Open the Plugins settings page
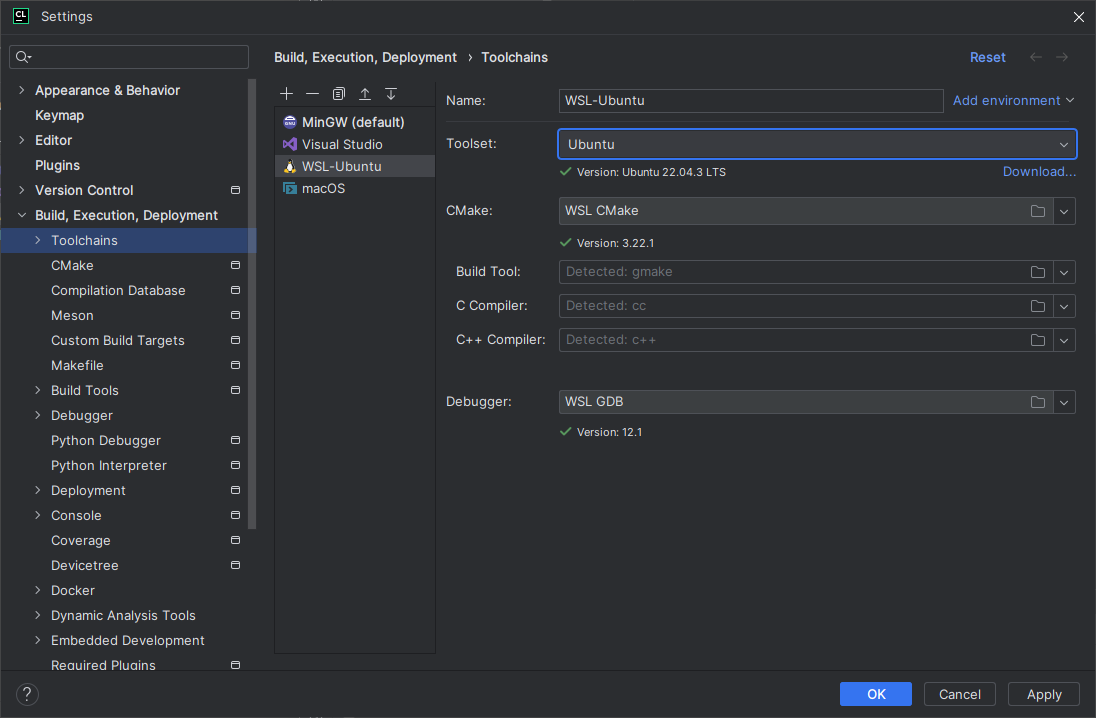The width and height of the screenshot is (1096, 718). pos(56,164)
